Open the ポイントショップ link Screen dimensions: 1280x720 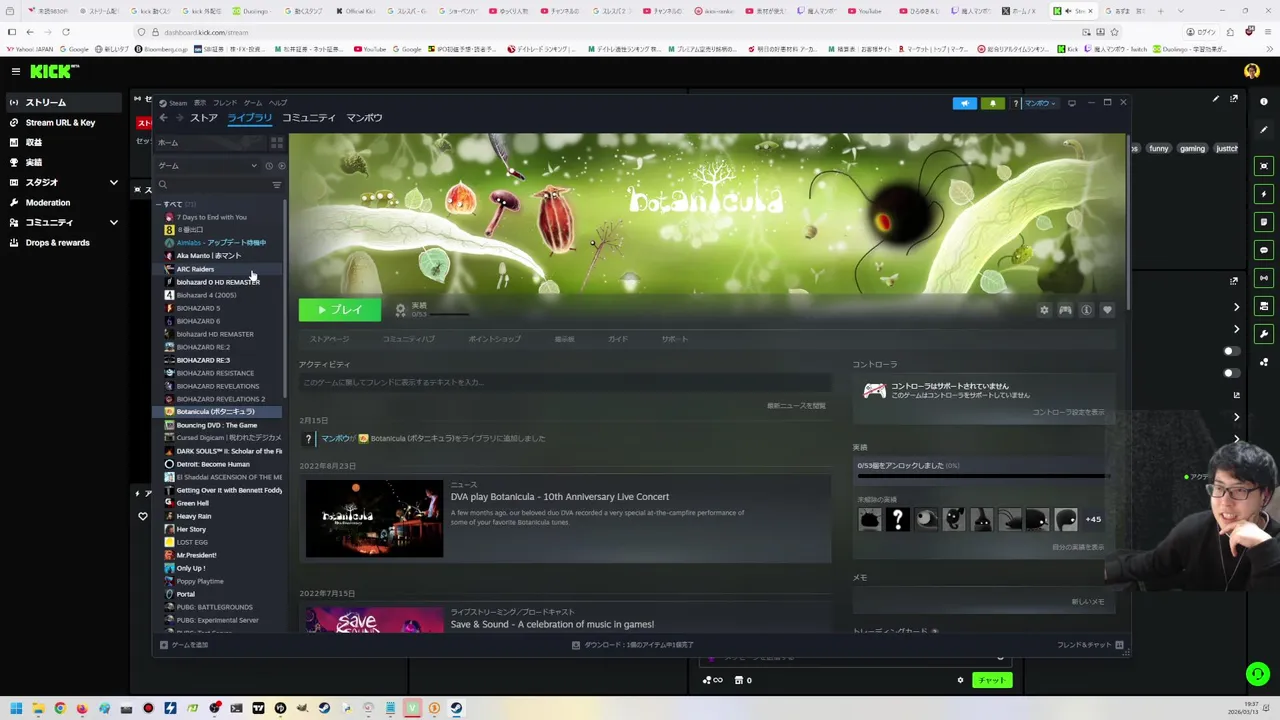494,339
